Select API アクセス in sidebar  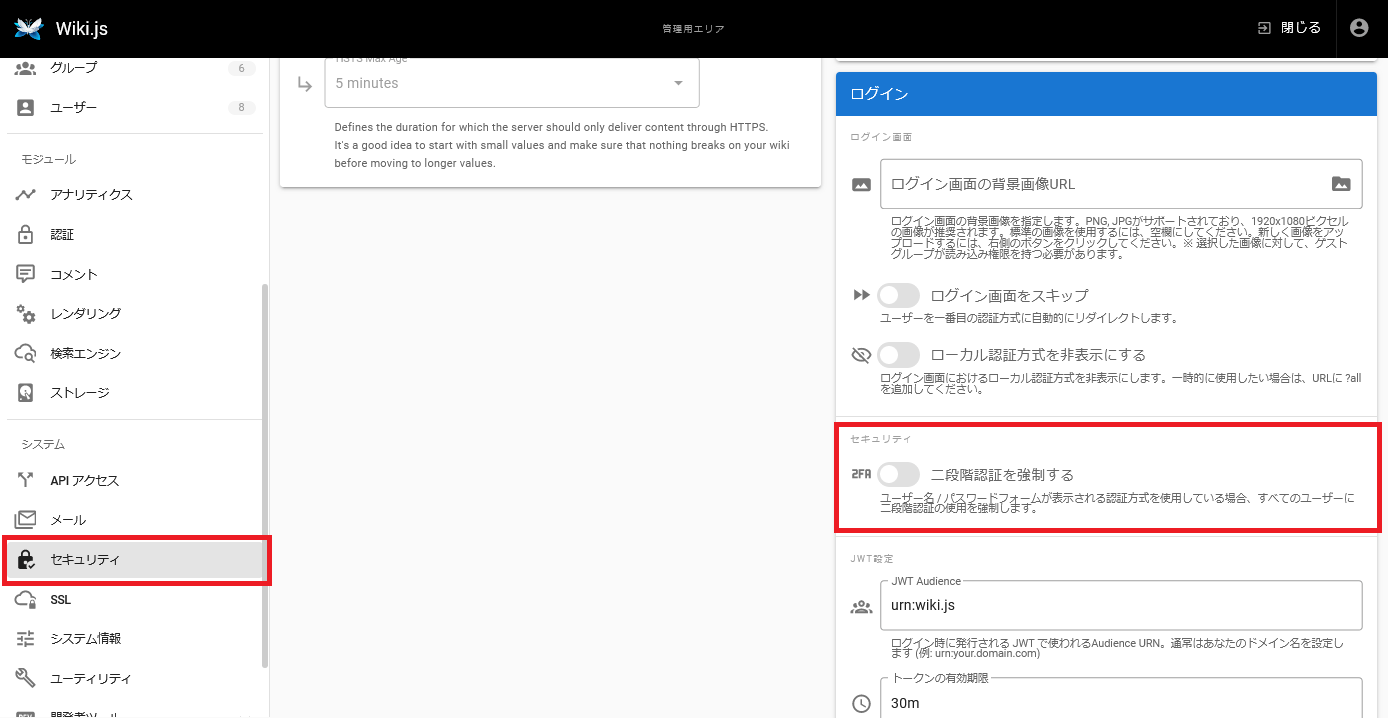[x=85, y=481]
